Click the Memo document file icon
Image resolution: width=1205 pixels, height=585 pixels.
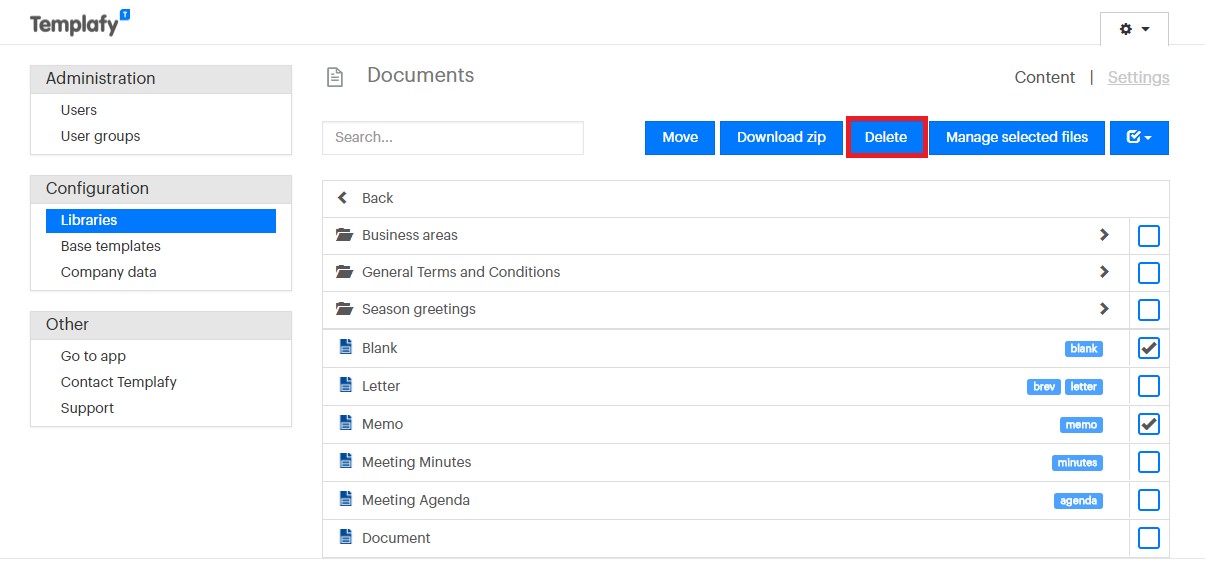click(x=346, y=423)
